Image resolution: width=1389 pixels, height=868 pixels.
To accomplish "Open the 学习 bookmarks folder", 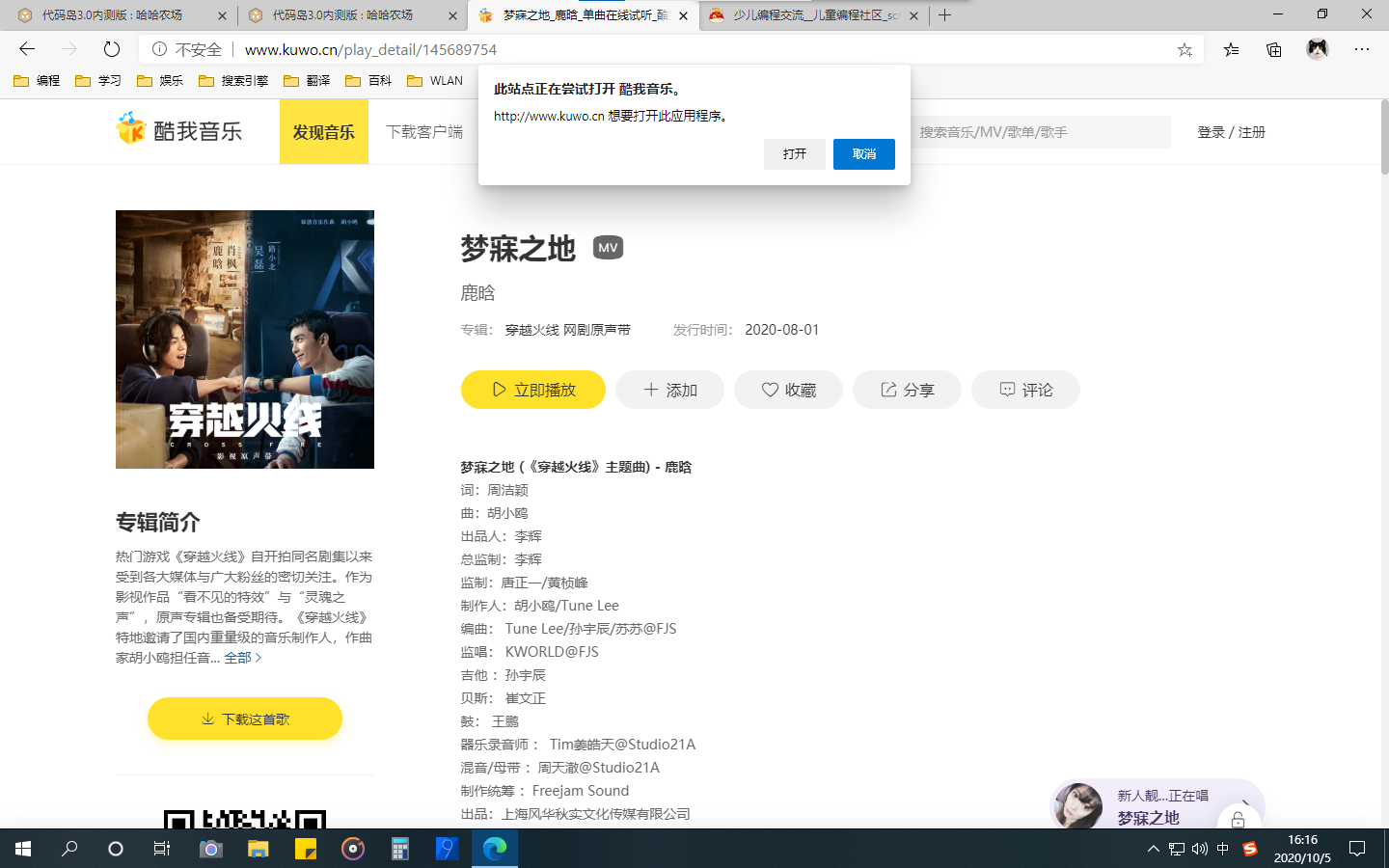I will click(x=98, y=81).
